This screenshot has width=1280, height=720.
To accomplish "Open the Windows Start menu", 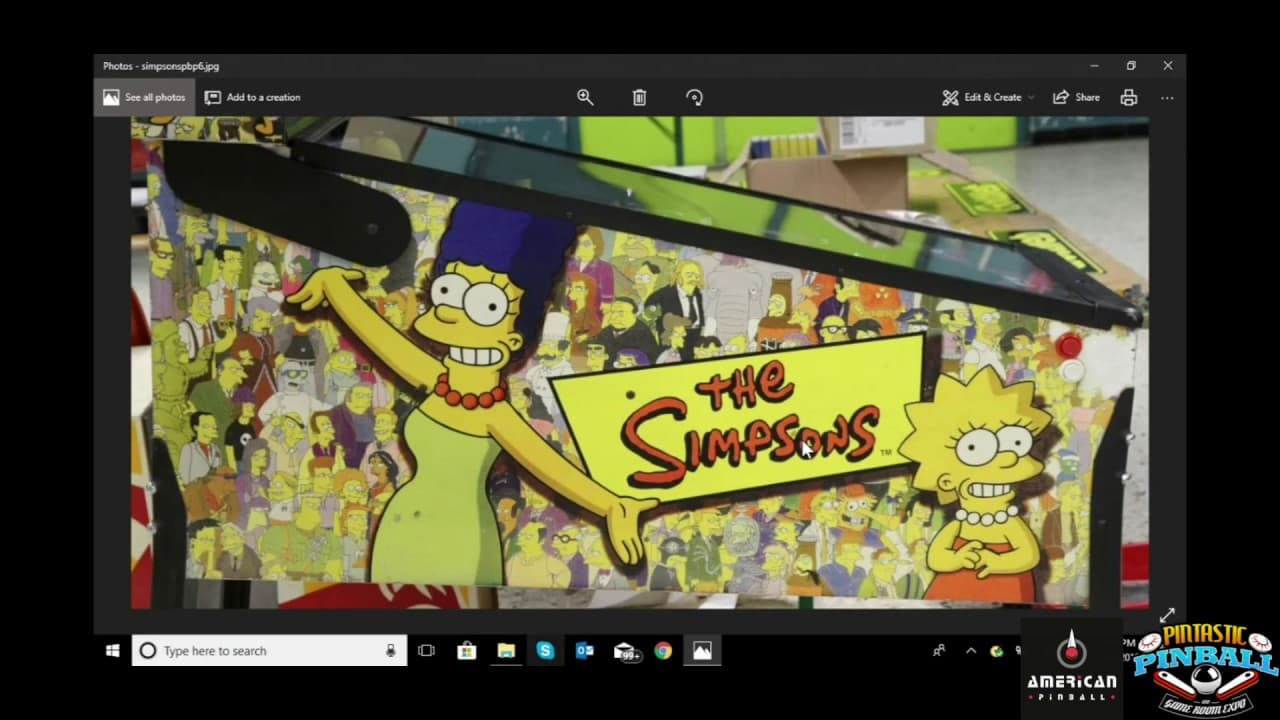I will click(113, 651).
